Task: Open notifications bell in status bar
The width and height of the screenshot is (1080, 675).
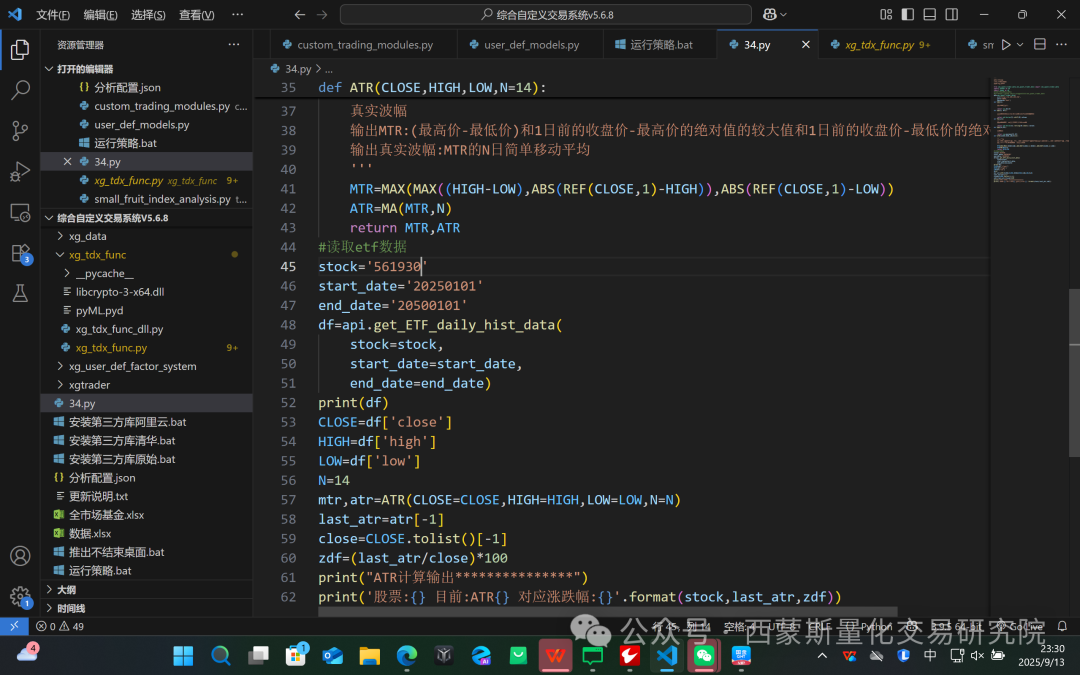Action: (1062, 626)
